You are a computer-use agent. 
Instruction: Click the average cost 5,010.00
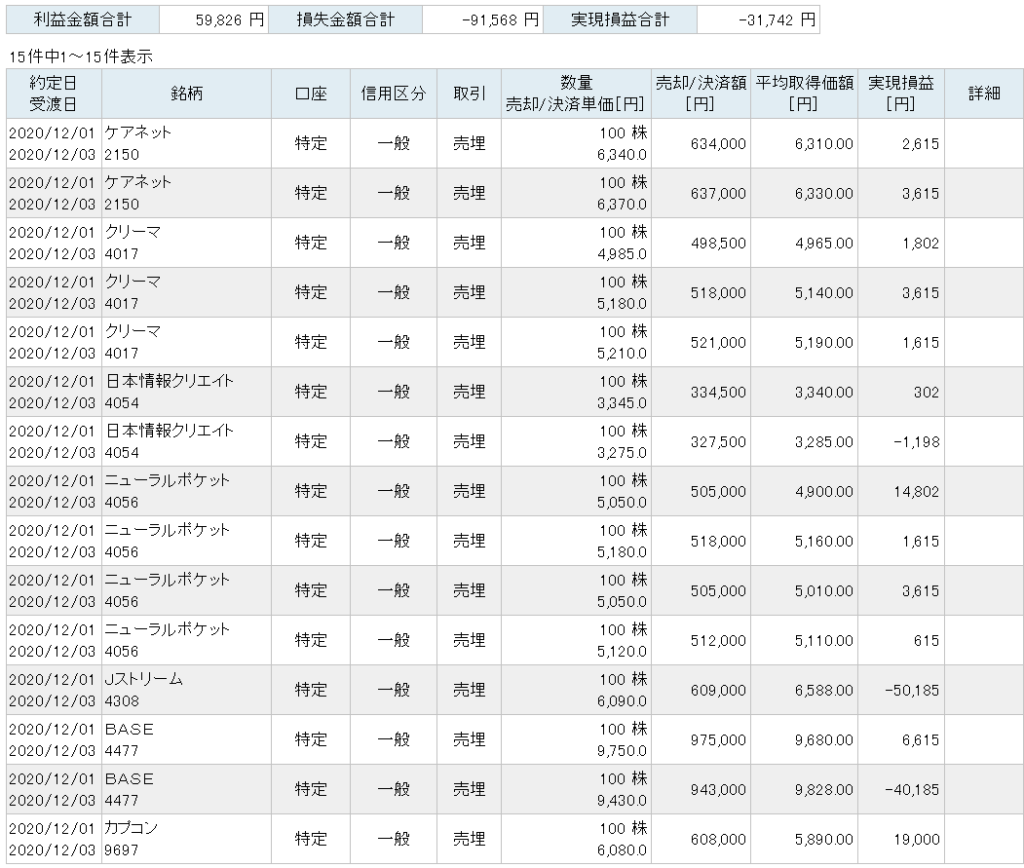824,590
